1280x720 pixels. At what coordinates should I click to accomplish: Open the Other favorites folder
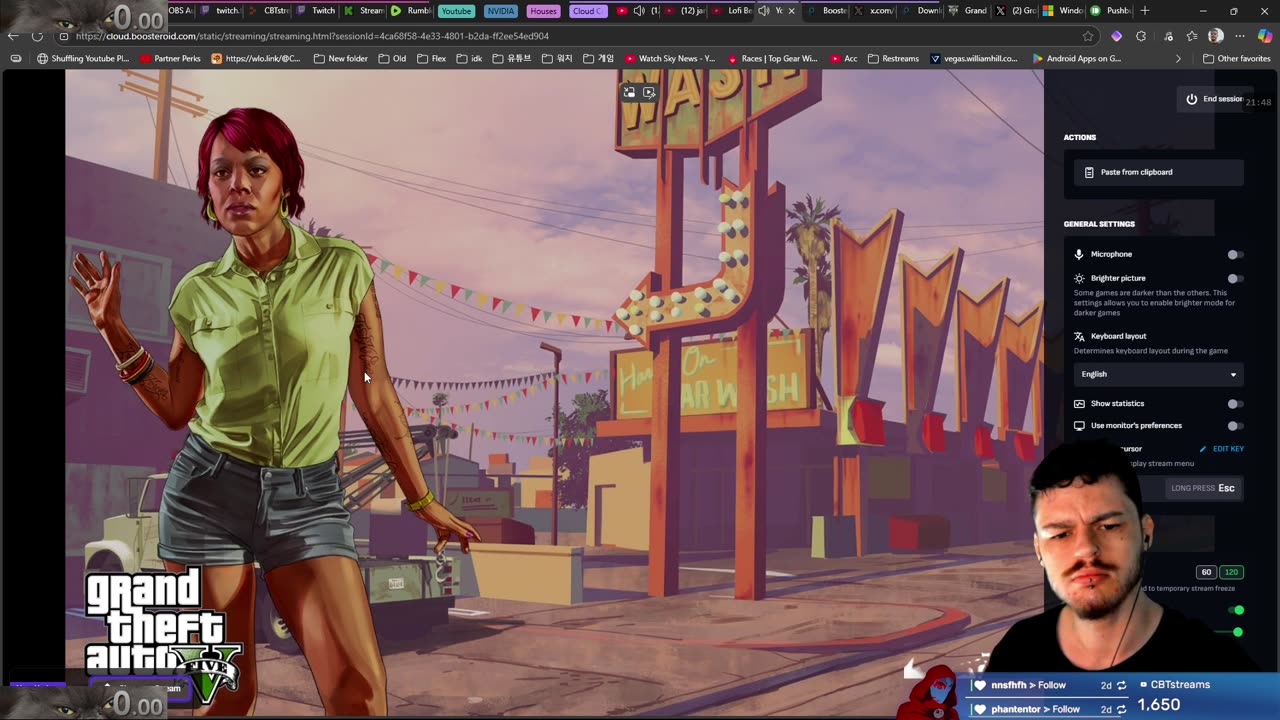[1236, 59]
